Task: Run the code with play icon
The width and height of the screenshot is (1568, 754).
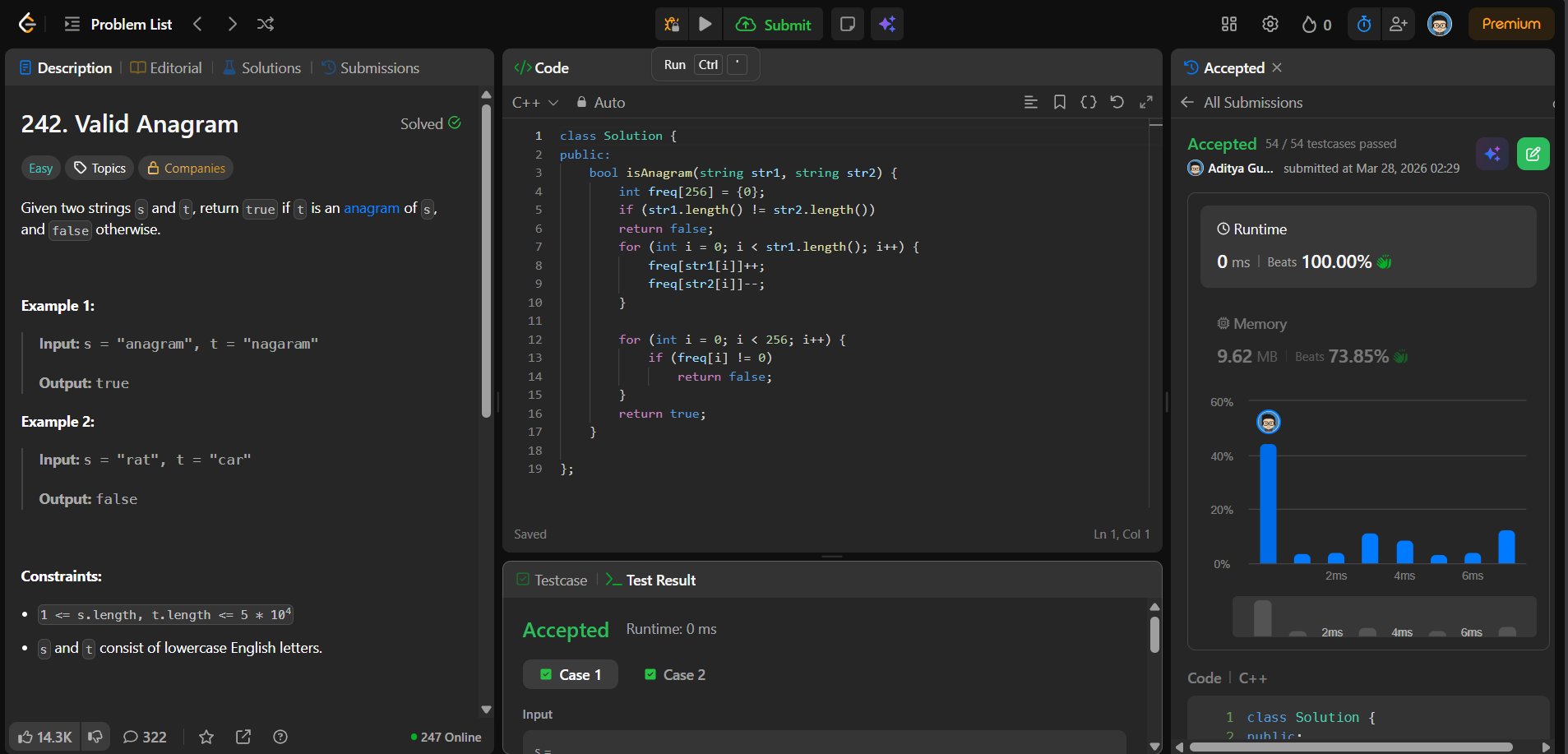Action: pyautogui.click(x=705, y=25)
